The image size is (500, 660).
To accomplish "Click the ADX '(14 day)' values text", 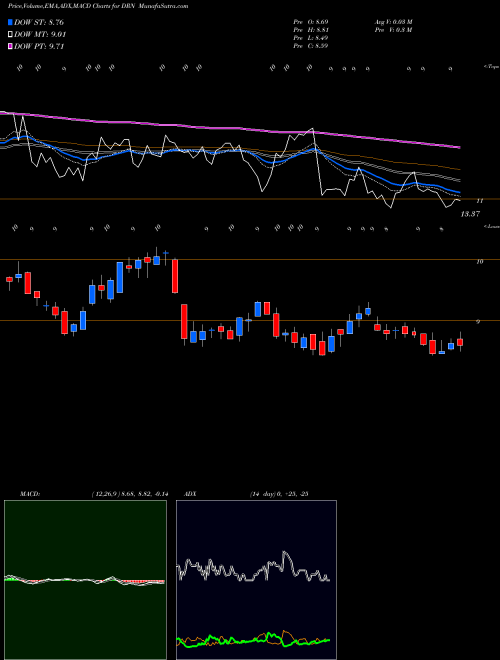I will 280,494.
